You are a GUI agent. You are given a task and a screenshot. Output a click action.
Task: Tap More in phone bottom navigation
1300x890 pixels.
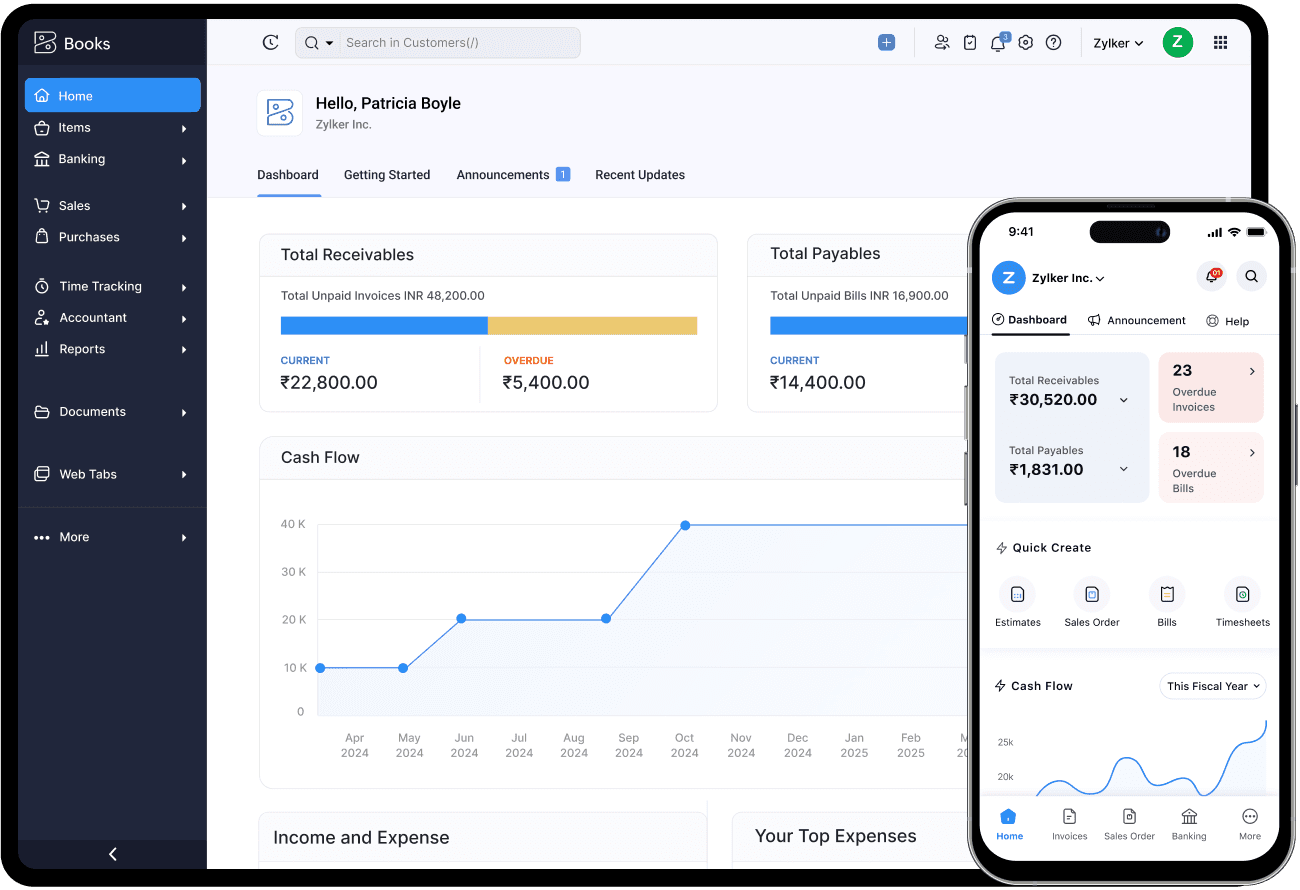1250,824
